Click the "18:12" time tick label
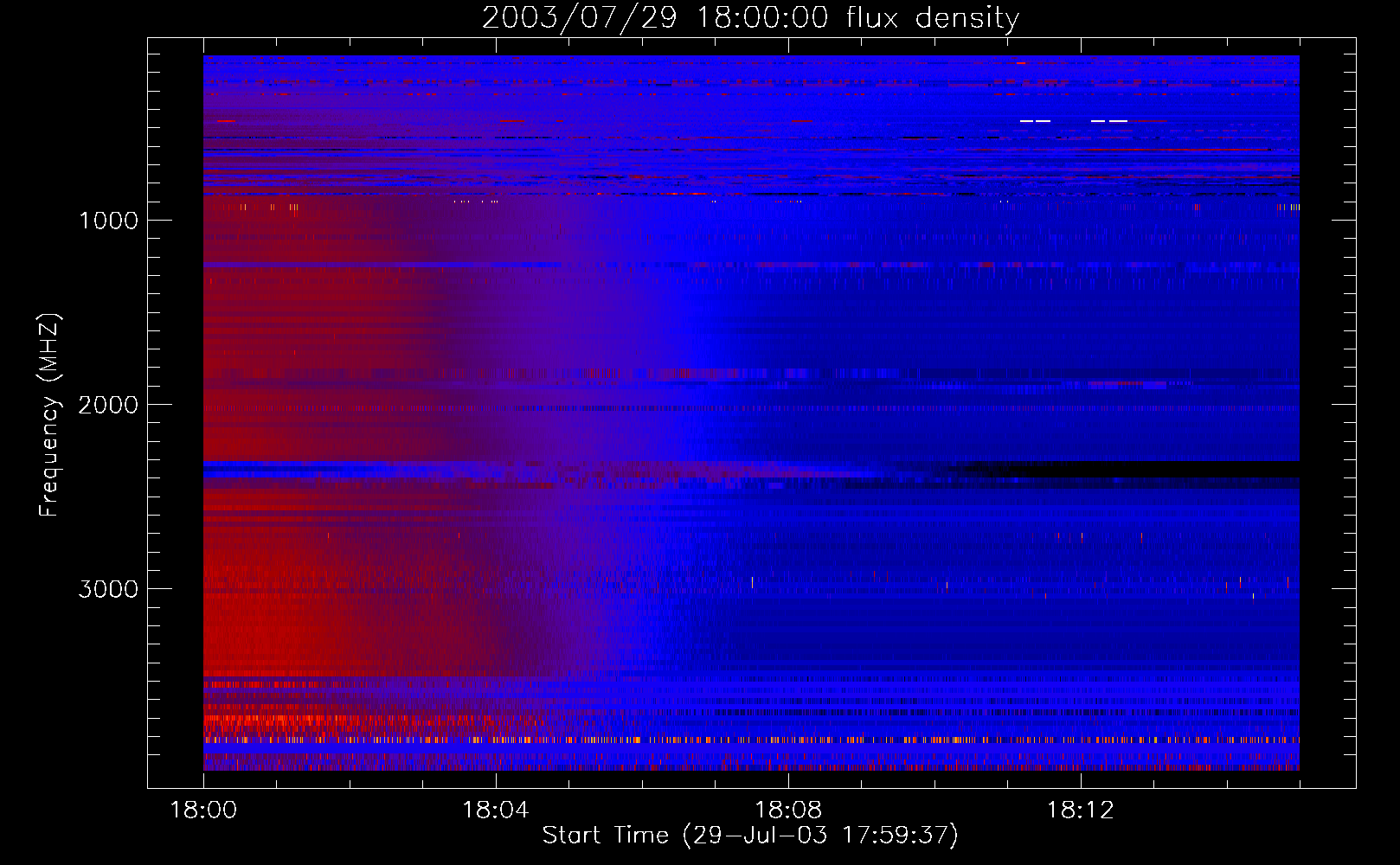Viewport: 1400px width, 865px height. (1080, 811)
